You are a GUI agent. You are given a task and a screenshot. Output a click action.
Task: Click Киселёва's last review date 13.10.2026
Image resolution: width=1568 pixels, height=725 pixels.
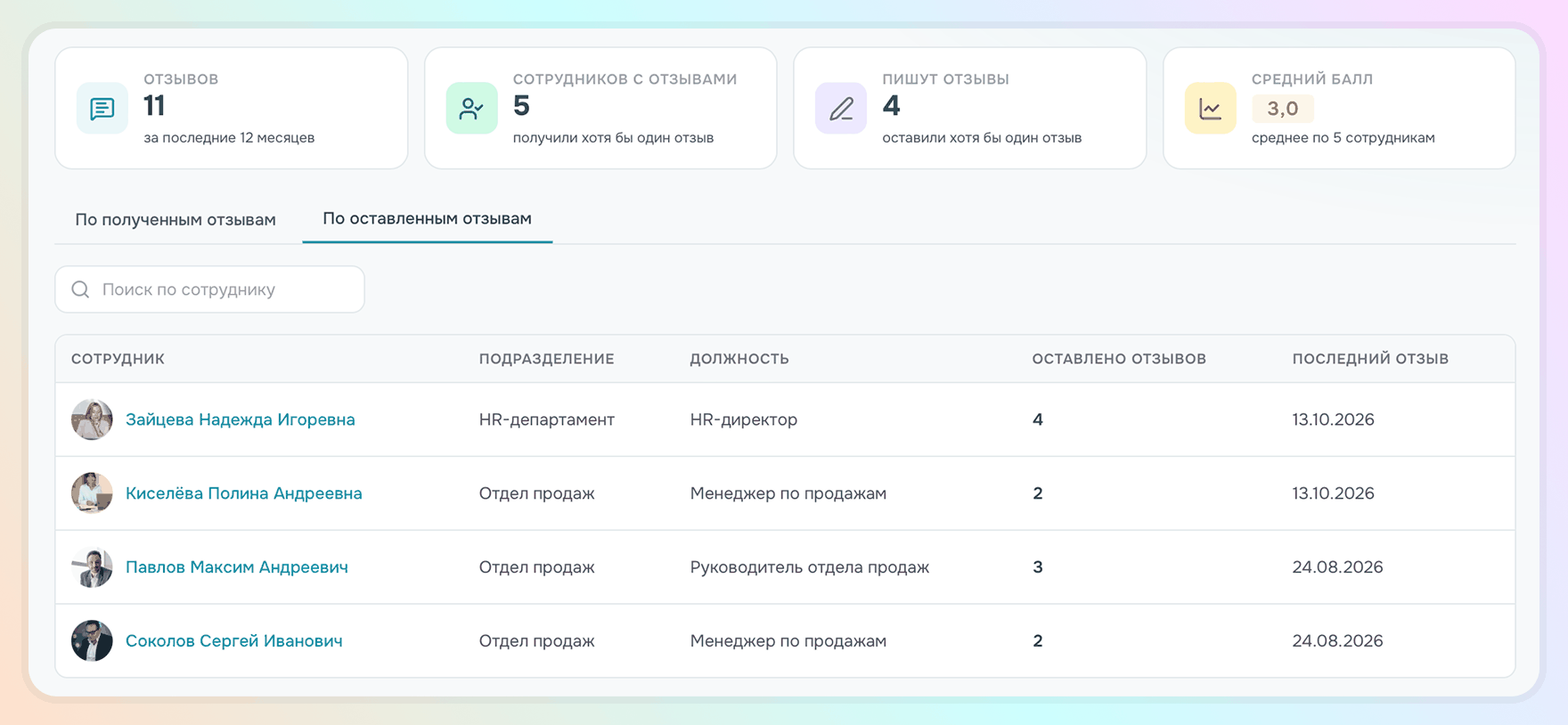[1334, 493]
